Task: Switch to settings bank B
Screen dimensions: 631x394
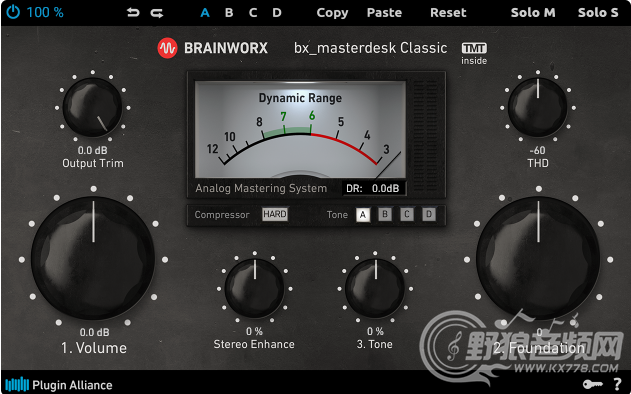Action: 229,13
